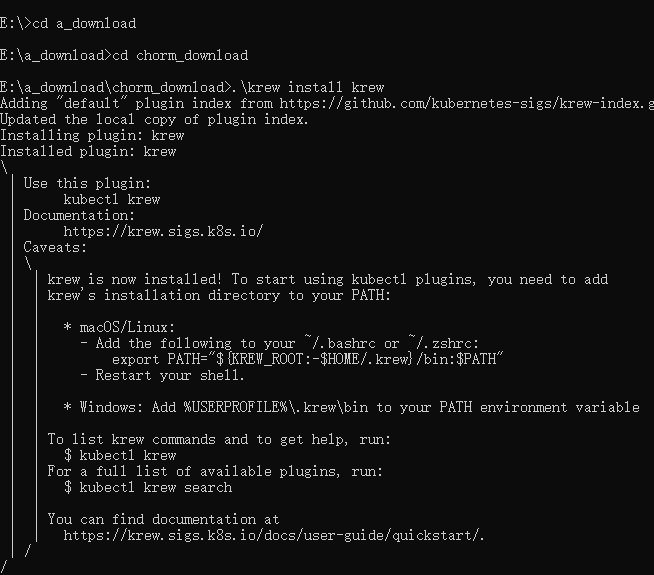This screenshot has width=654, height=575.
Task: Click the github.com krew-index URL
Action: click(467, 103)
